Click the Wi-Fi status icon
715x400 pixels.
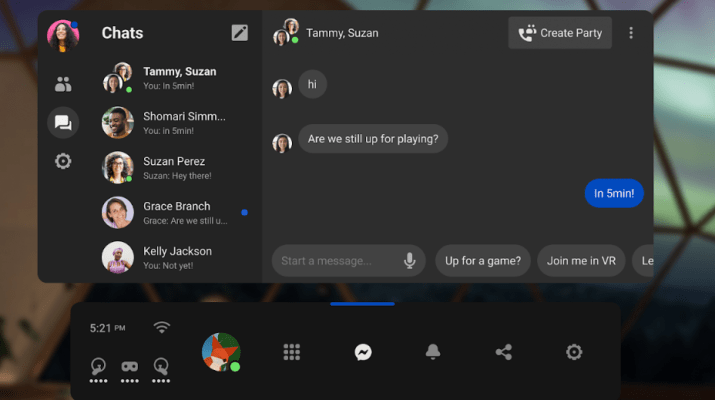(x=162, y=327)
